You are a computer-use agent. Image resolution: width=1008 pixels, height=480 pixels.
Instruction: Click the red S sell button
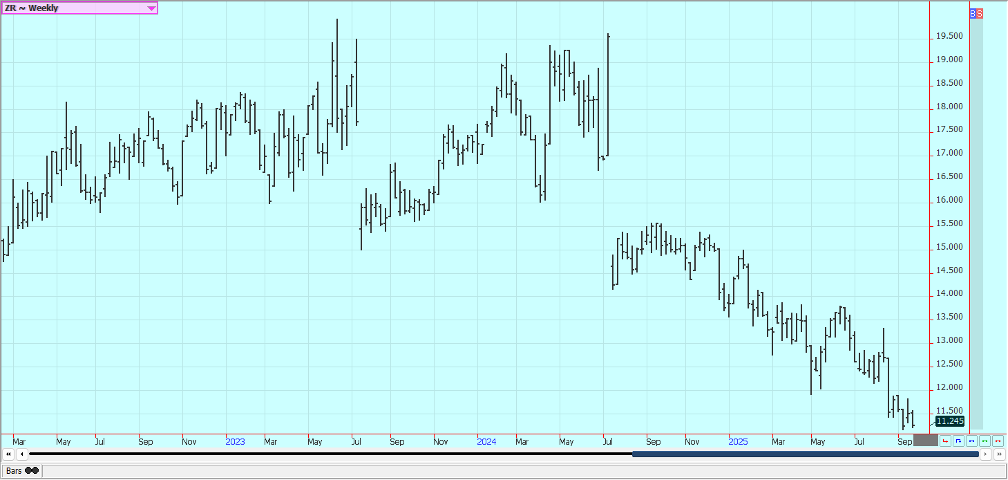click(981, 14)
